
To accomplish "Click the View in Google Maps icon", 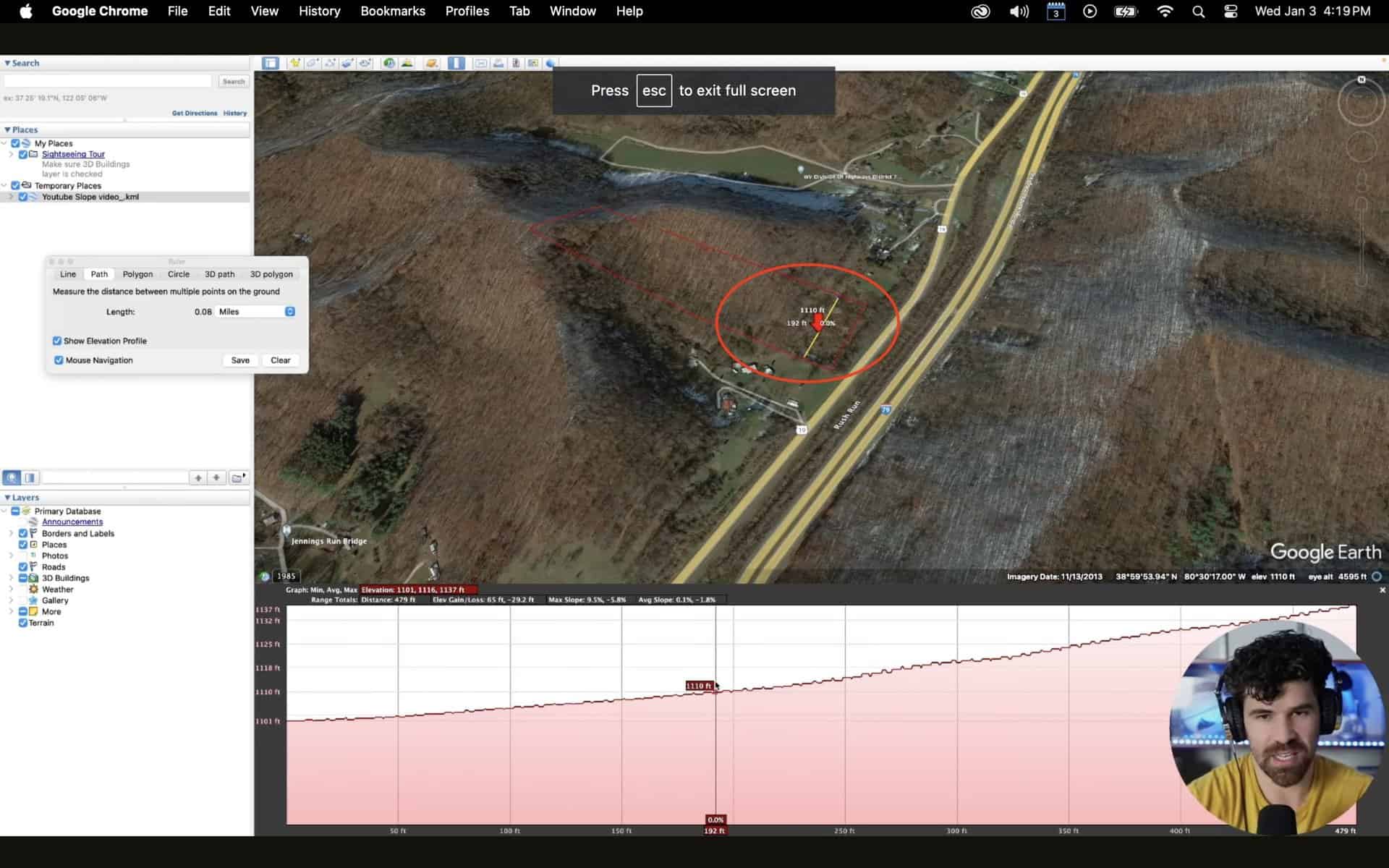I will [x=533, y=63].
